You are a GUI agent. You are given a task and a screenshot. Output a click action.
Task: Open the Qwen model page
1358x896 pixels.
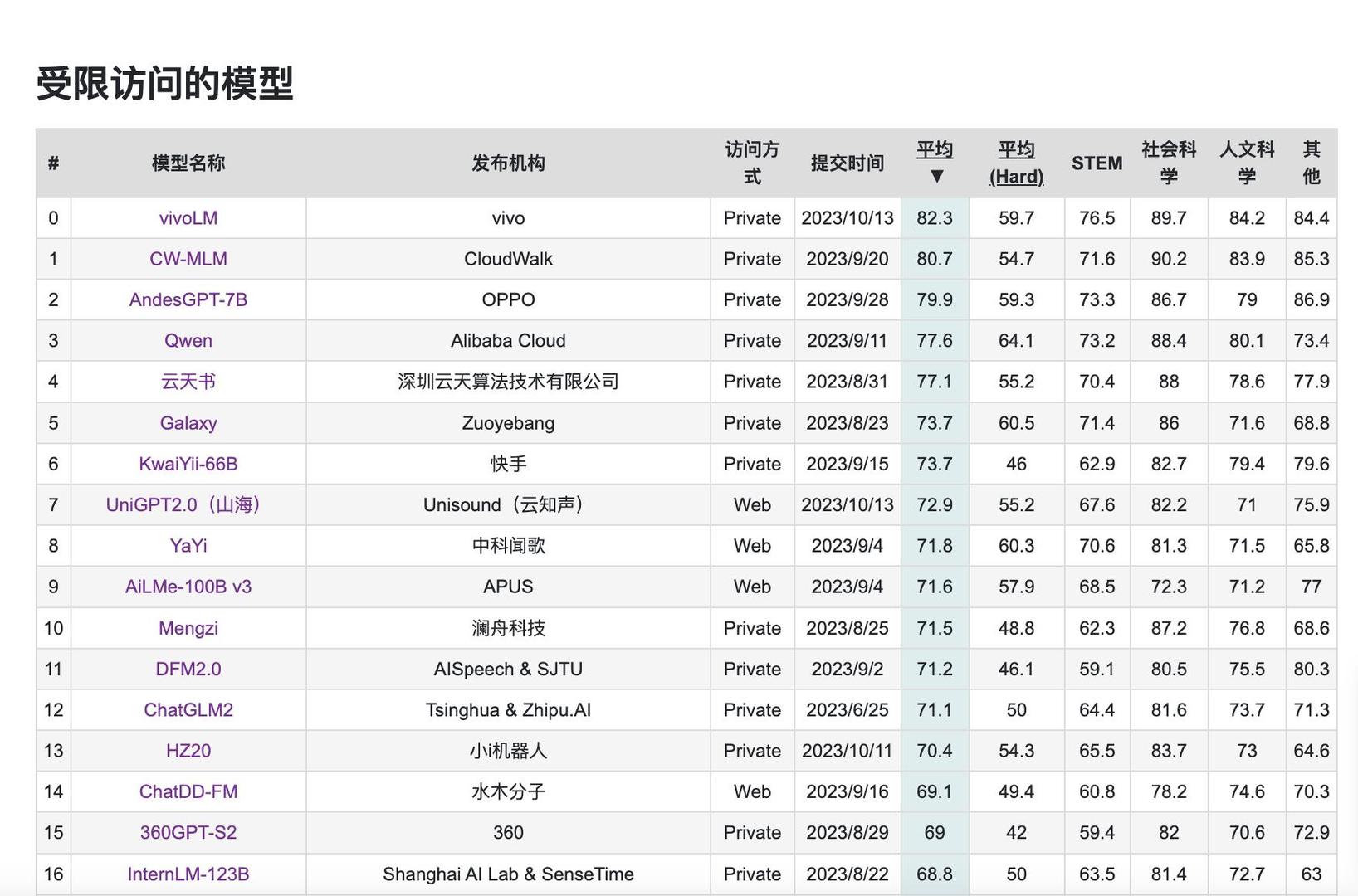pyautogui.click(x=188, y=340)
